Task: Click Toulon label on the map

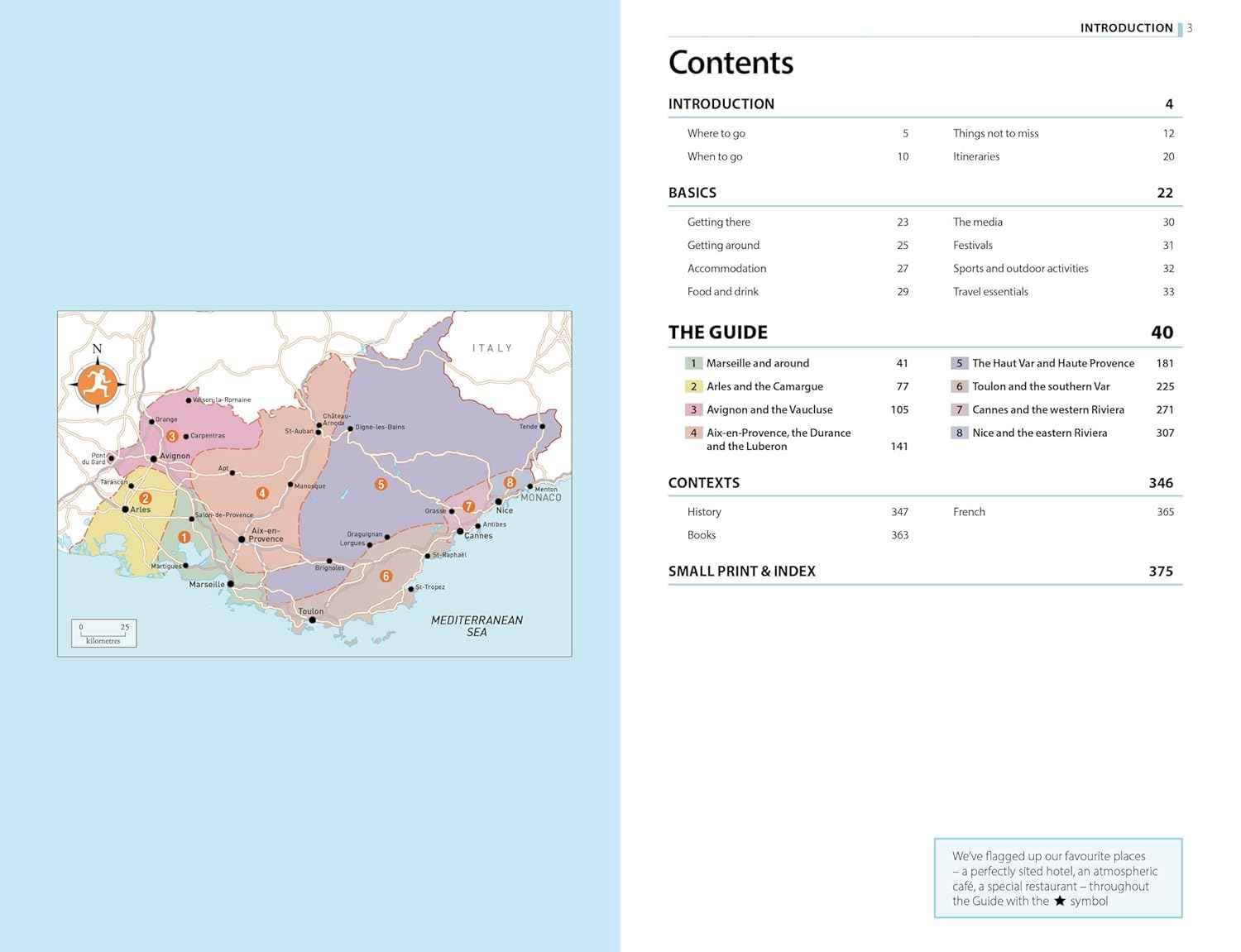Action: [x=311, y=611]
